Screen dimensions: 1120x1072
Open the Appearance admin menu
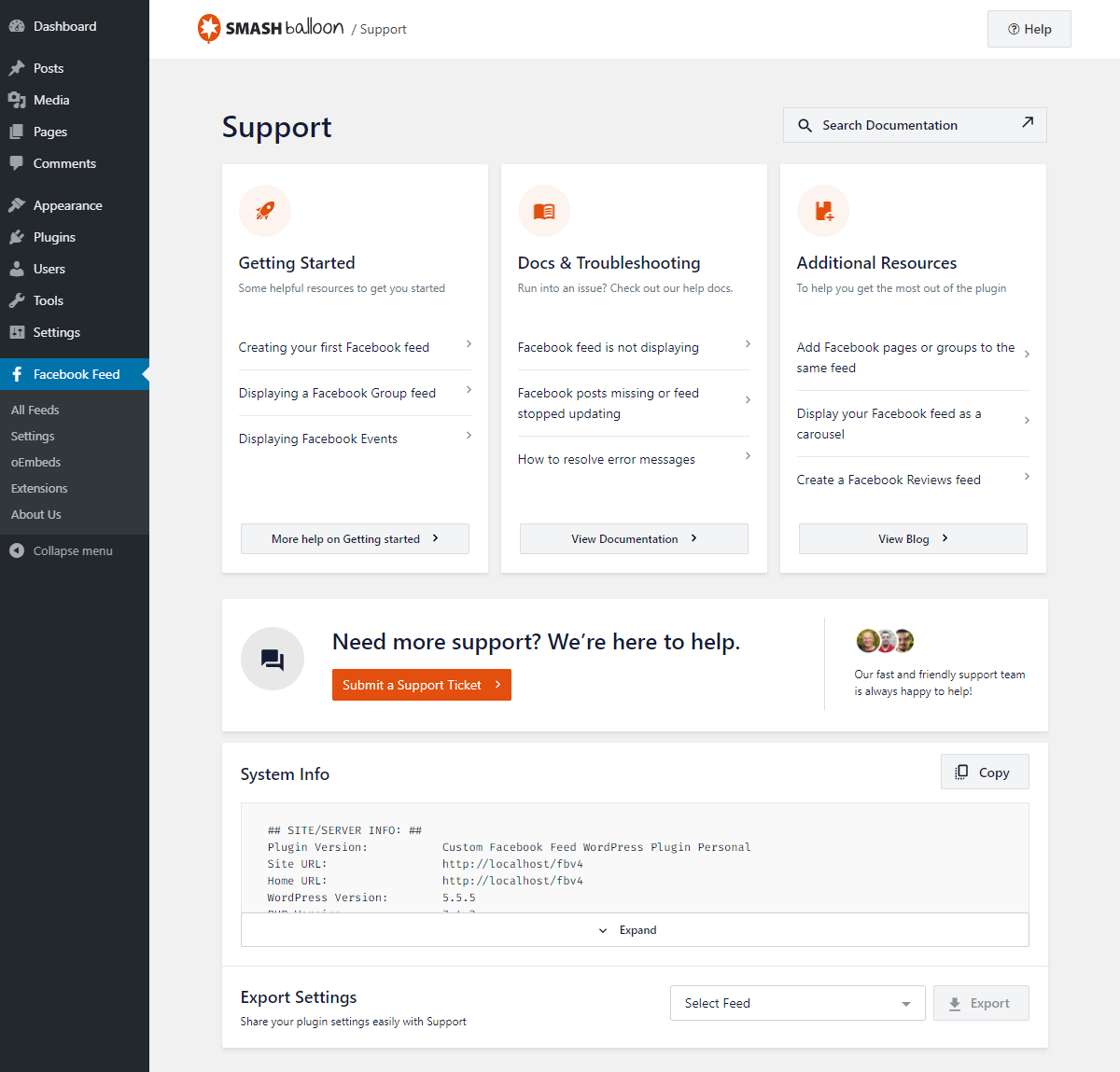point(67,205)
